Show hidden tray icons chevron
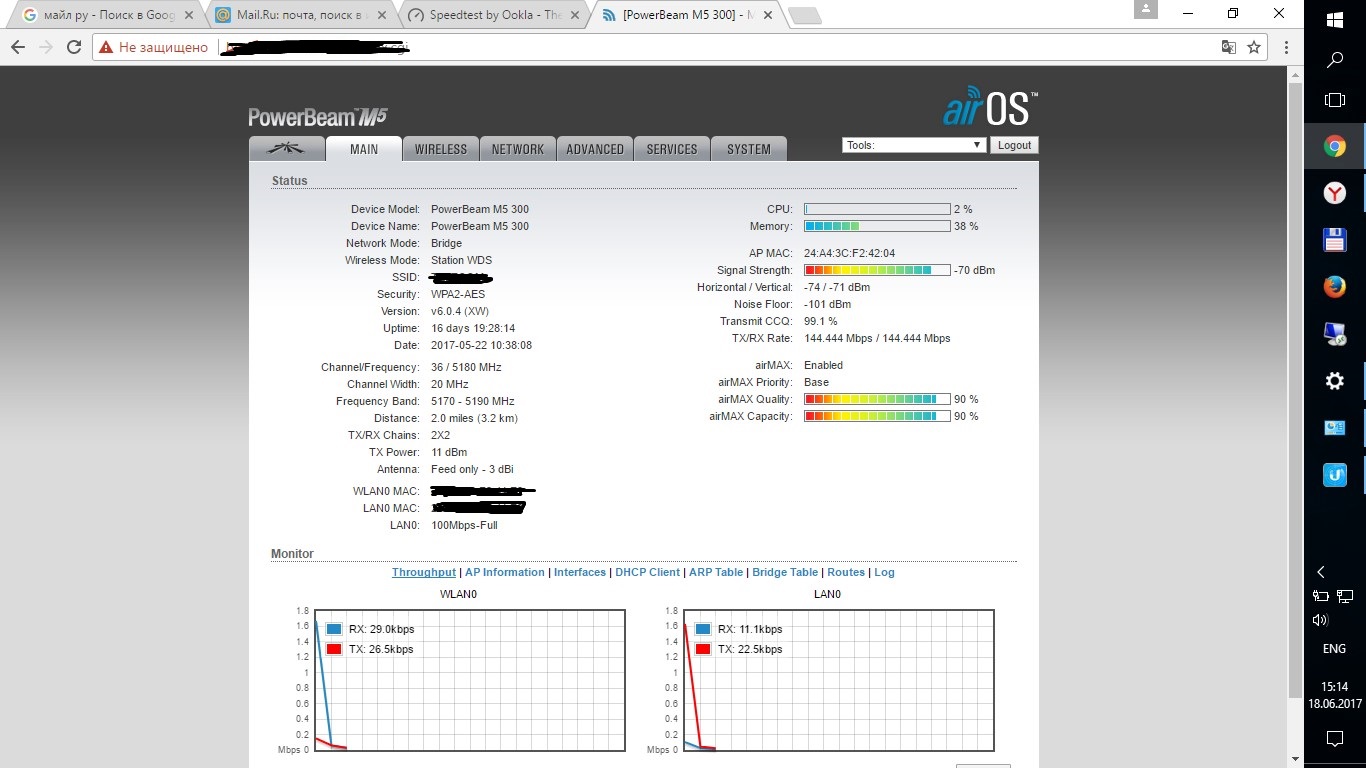The image size is (1366, 768). [1321, 572]
